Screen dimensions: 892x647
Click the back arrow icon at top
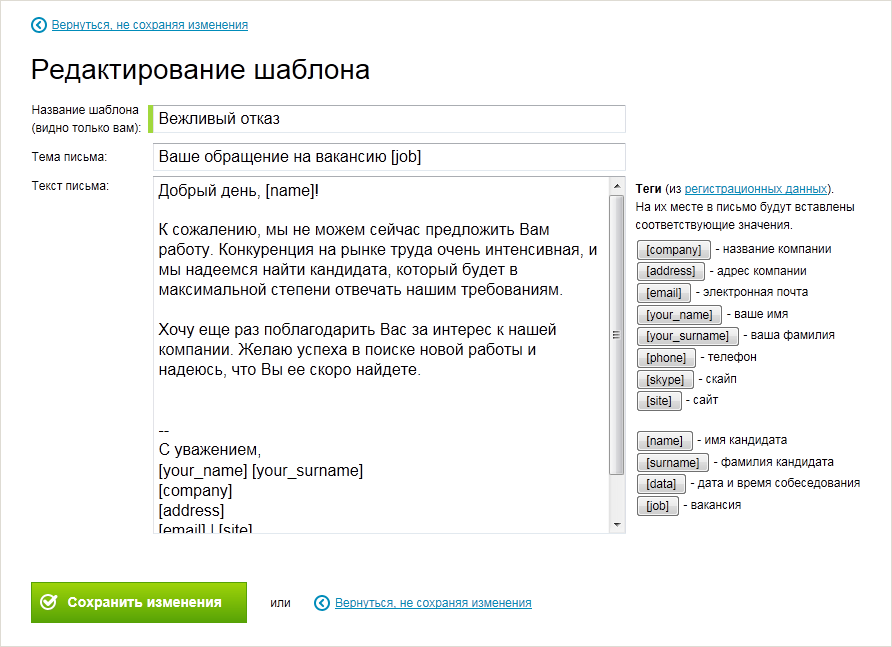click(x=39, y=25)
